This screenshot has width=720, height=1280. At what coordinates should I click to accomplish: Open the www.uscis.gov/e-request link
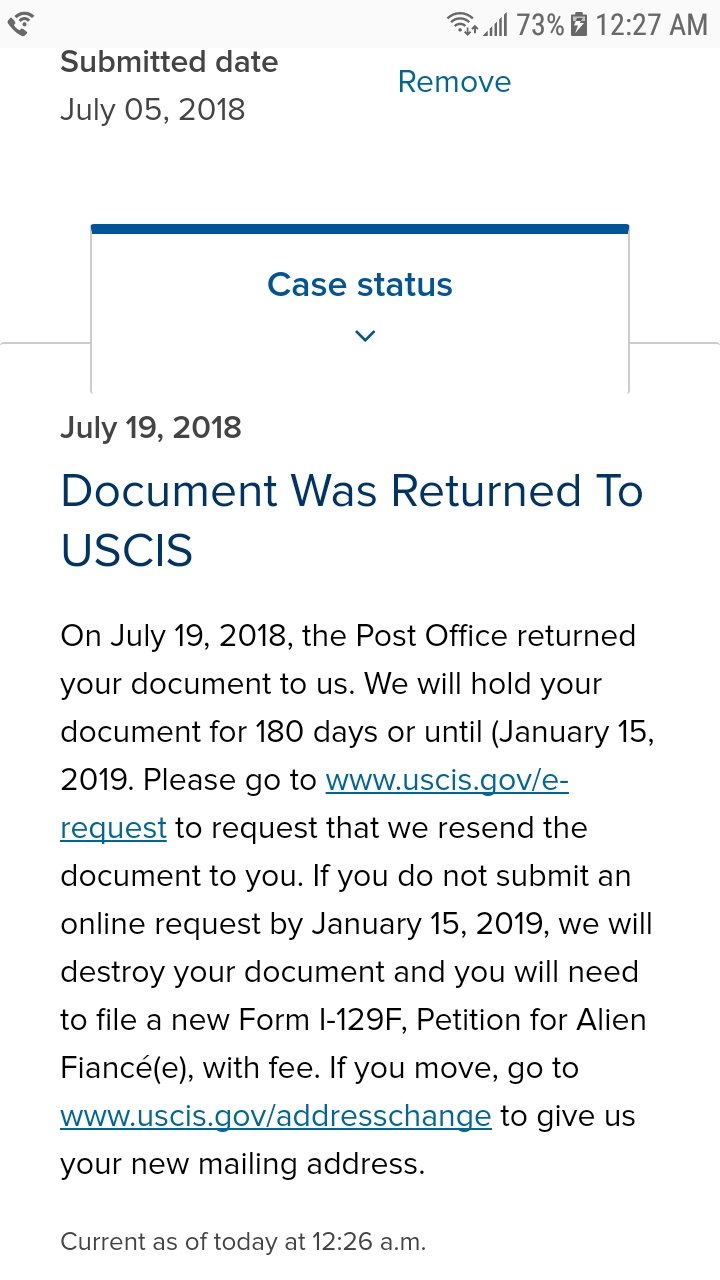coord(447,780)
